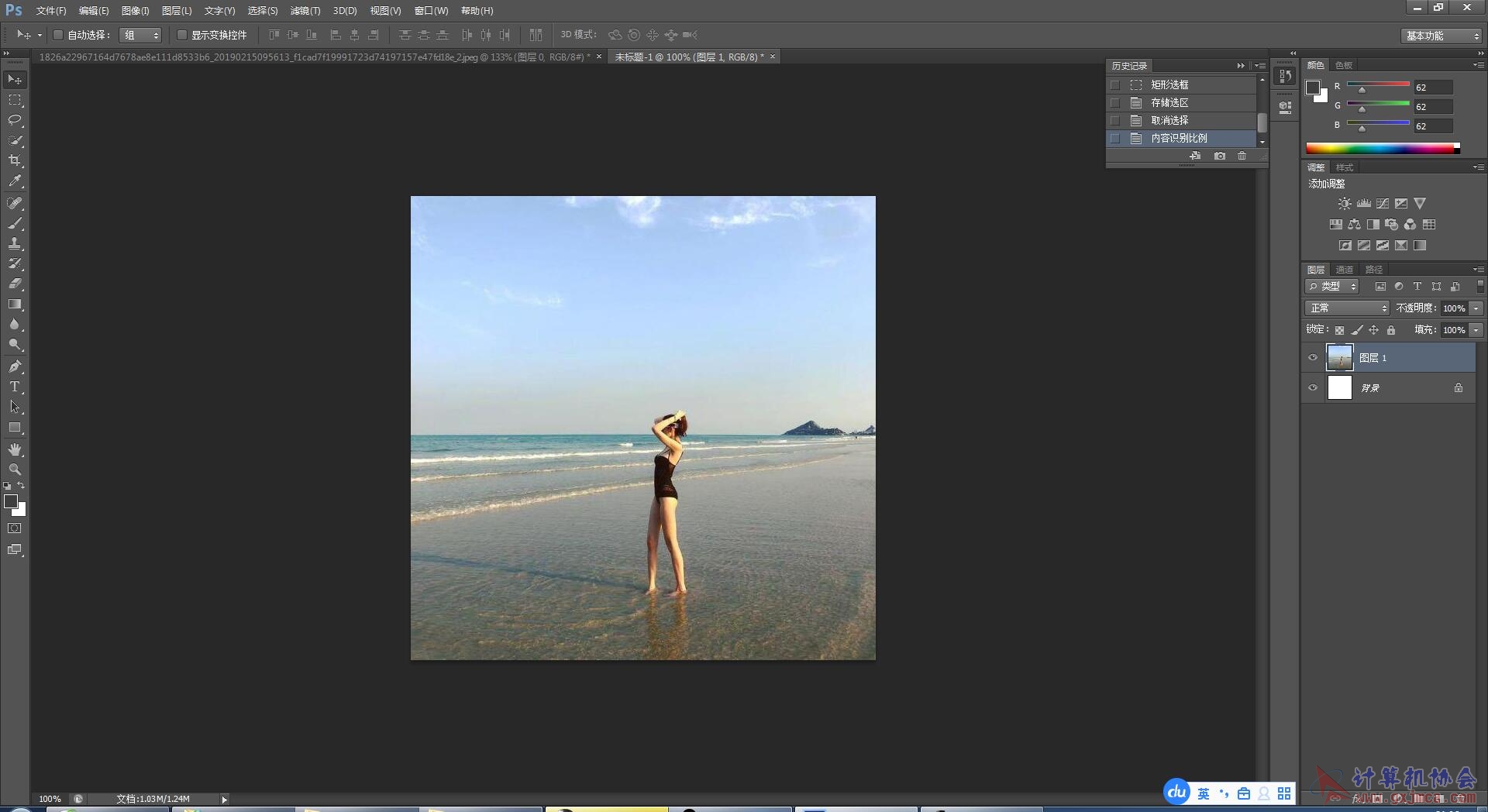Open status bar info arrow menu
The width and height of the screenshot is (1488, 812).
[225, 799]
